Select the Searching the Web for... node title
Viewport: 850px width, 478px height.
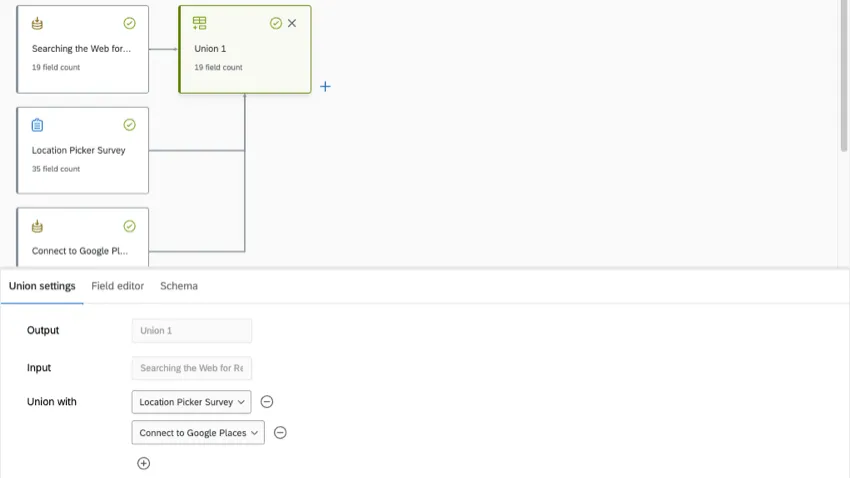click(81, 49)
